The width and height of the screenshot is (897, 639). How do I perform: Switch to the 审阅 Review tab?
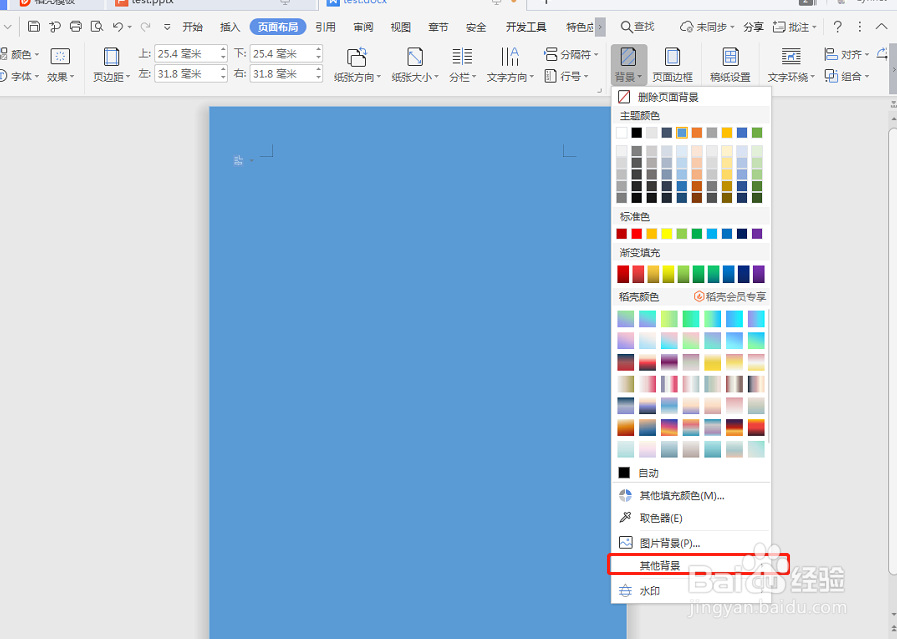click(363, 27)
